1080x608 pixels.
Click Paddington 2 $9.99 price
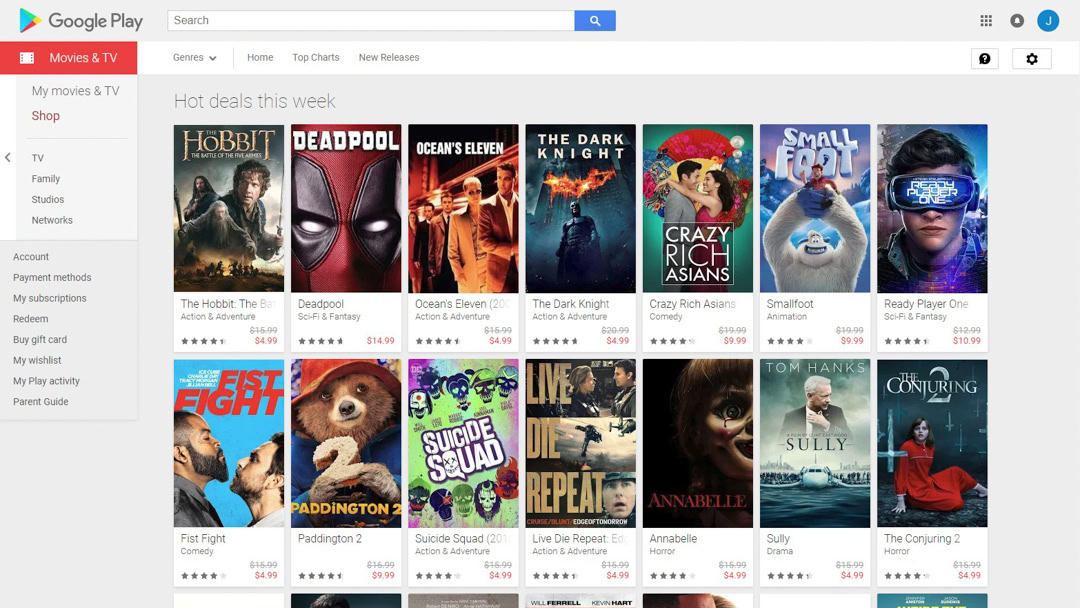pyautogui.click(x=383, y=576)
